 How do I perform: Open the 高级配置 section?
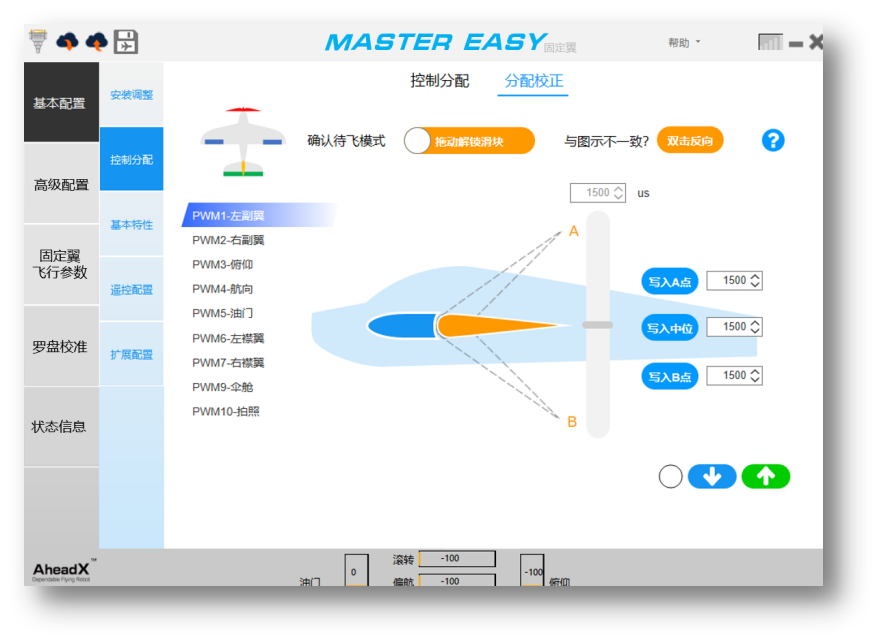pos(61,184)
